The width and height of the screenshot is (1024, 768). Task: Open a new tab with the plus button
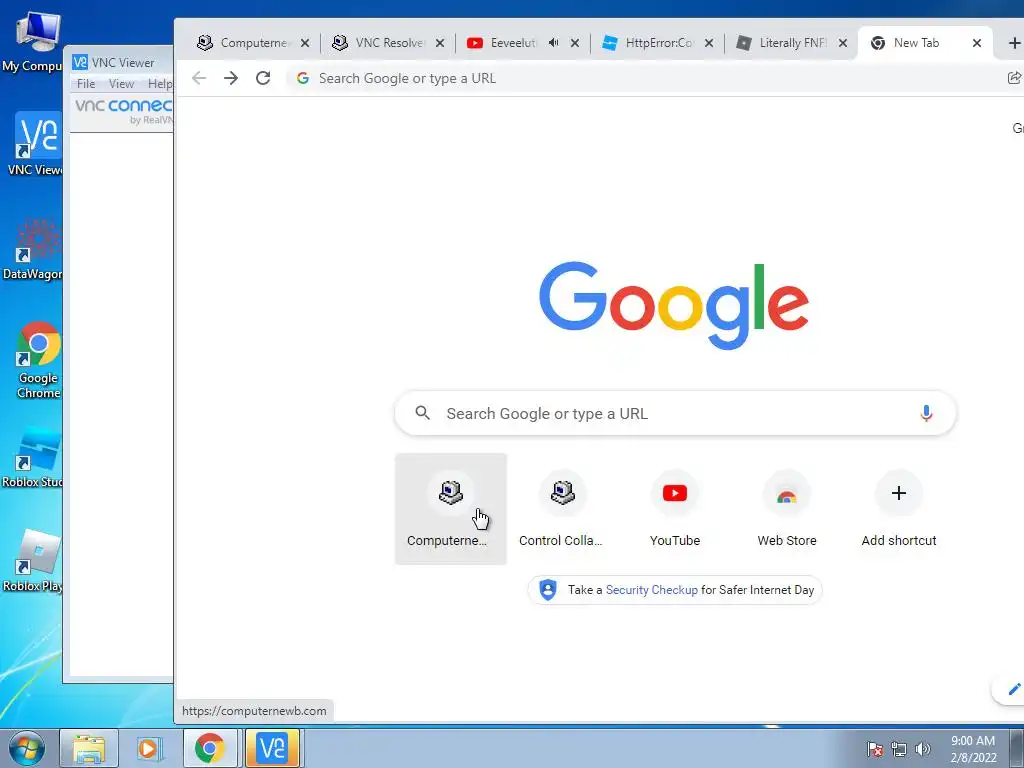tap(1014, 43)
